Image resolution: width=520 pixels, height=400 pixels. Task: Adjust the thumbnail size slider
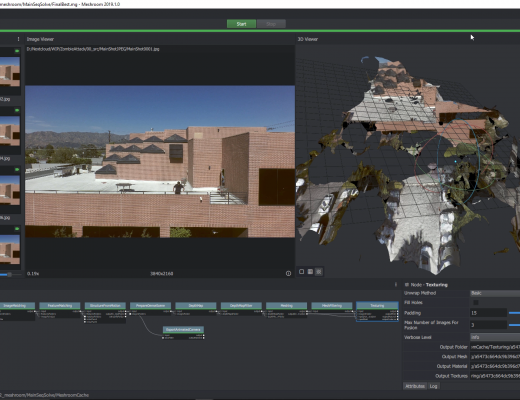pyautogui.click(x=10, y=274)
